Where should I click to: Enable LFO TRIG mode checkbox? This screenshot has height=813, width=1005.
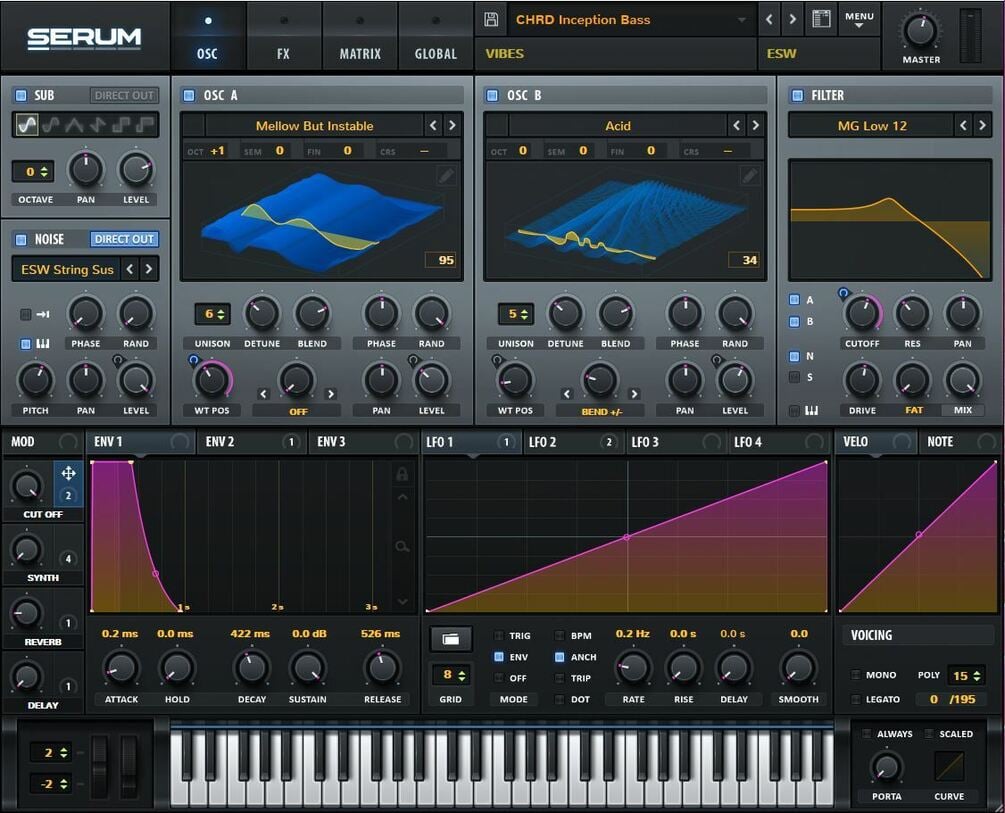499,635
